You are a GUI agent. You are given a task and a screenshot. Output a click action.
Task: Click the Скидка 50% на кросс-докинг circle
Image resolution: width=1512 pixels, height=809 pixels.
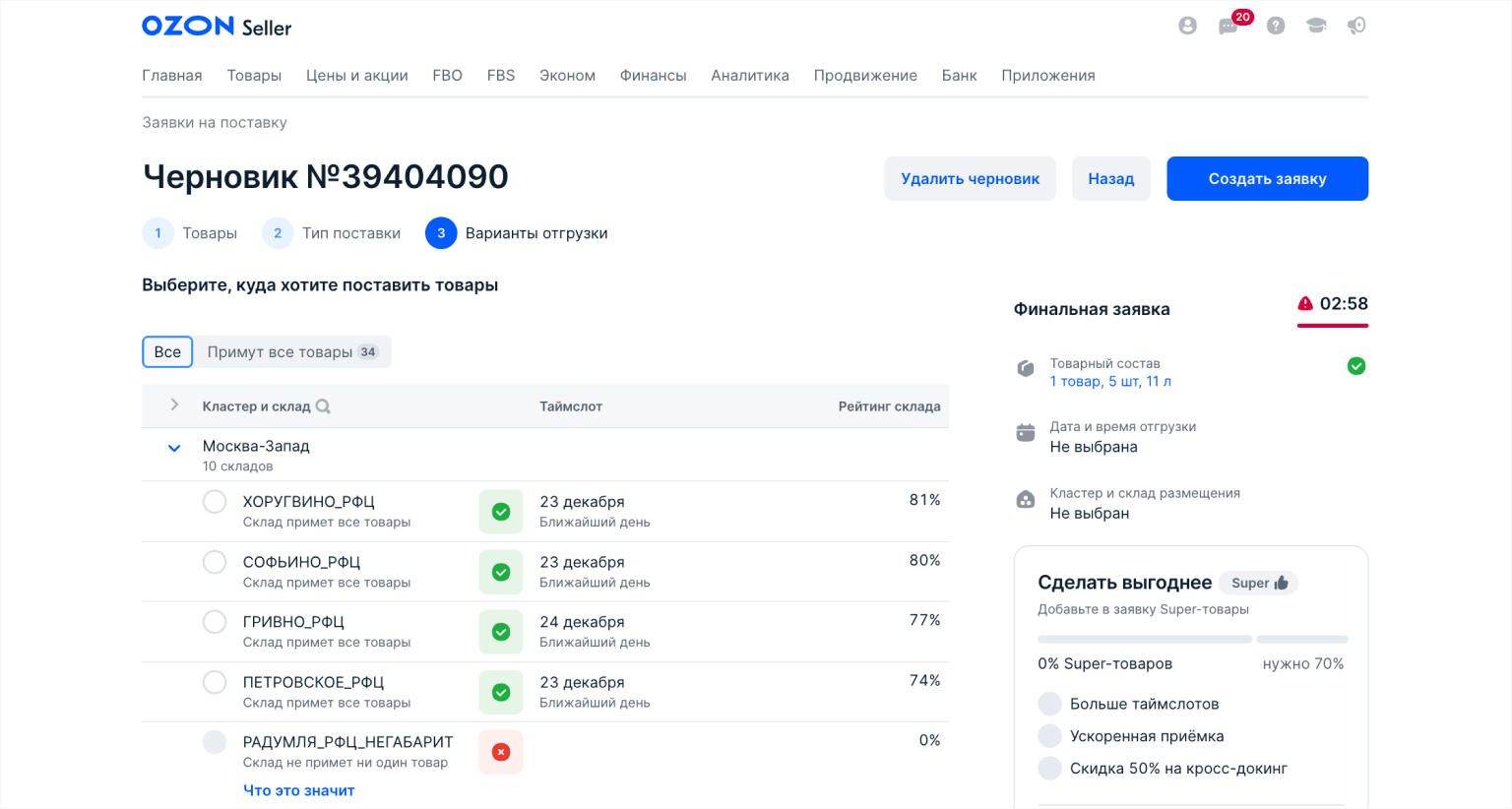[1050, 769]
